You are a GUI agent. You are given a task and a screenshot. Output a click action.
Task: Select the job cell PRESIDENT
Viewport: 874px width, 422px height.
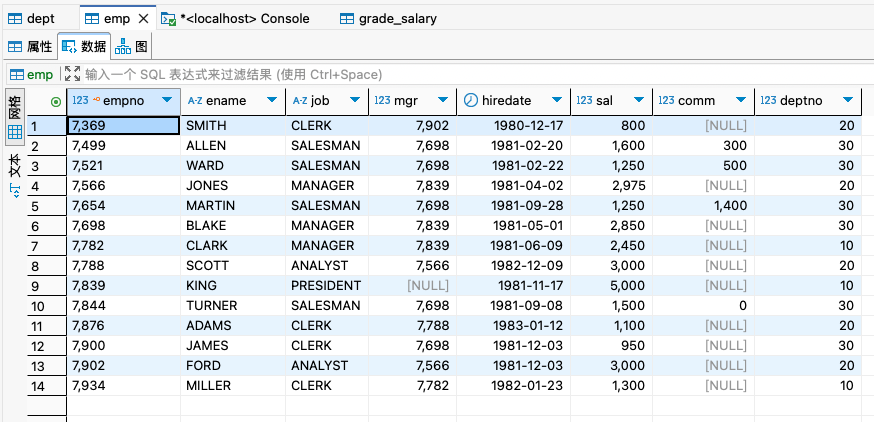point(327,285)
